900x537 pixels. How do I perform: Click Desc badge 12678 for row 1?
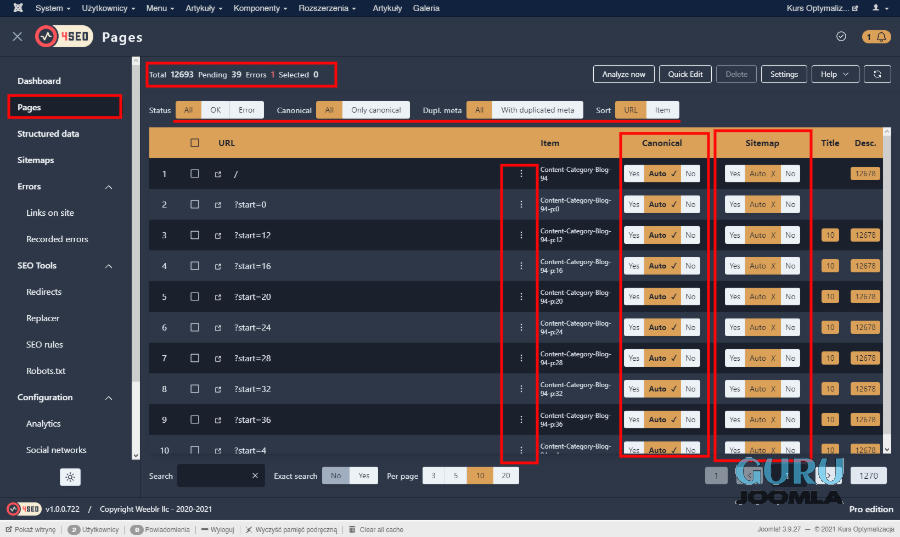coord(865,174)
